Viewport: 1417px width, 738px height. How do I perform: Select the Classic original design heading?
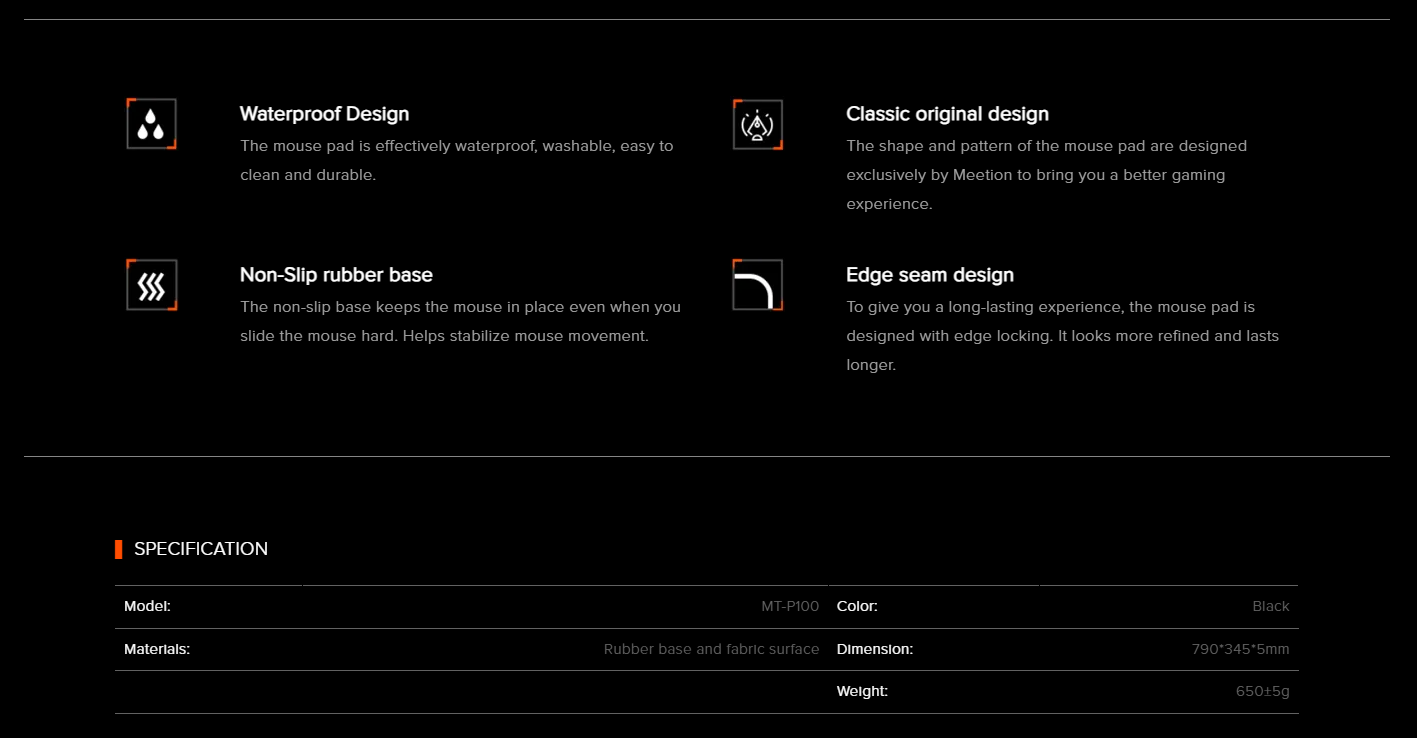[x=947, y=114]
